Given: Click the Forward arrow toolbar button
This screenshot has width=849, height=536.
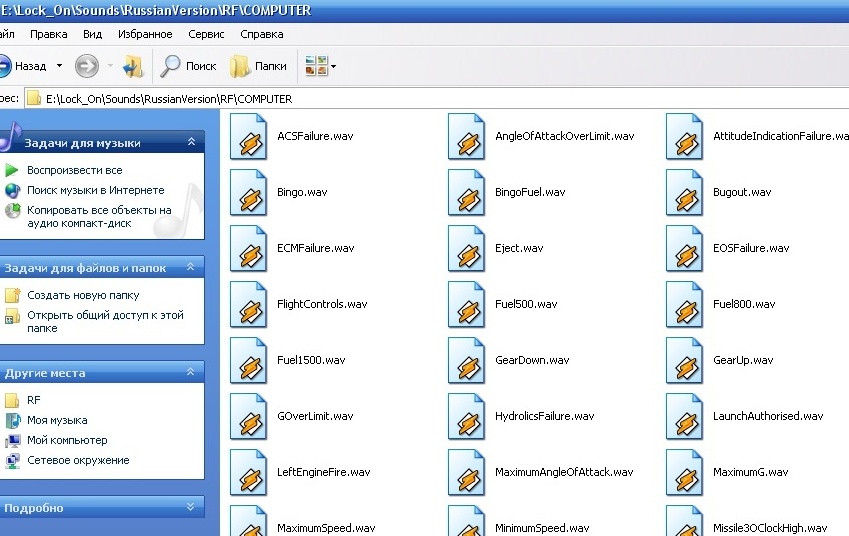Looking at the screenshot, I should 87,66.
